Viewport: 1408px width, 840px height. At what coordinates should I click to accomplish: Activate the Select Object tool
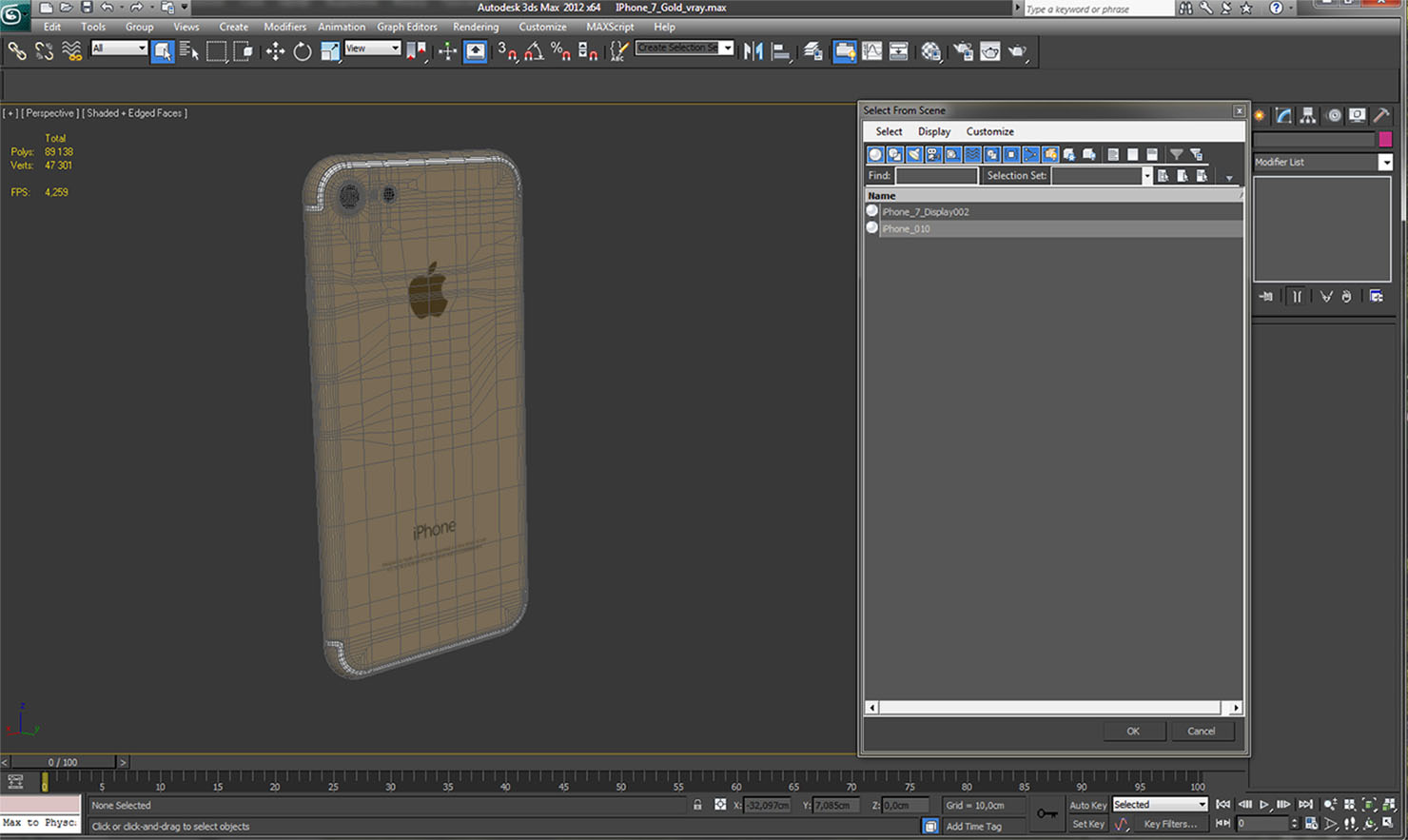pyautogui.click(x=163, y=51)
